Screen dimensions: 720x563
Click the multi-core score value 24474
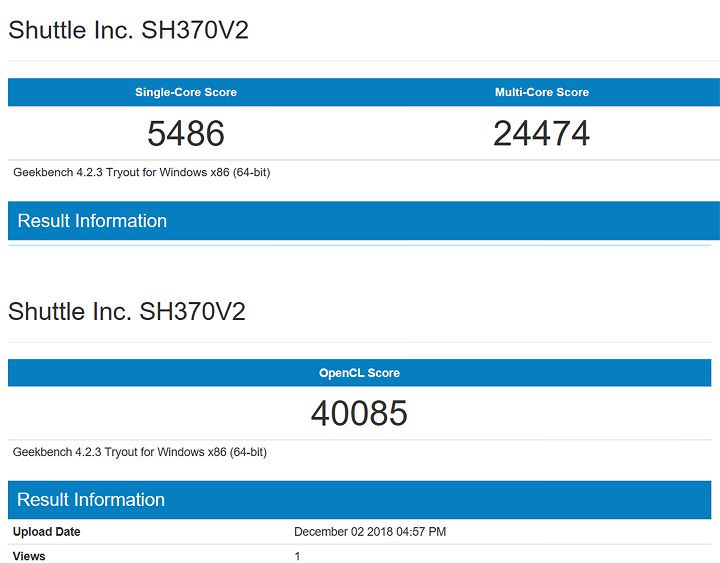542,133
